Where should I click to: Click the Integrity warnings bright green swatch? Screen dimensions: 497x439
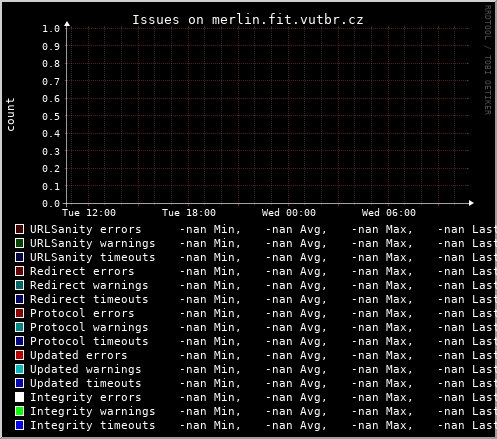(x=20, y=411)
